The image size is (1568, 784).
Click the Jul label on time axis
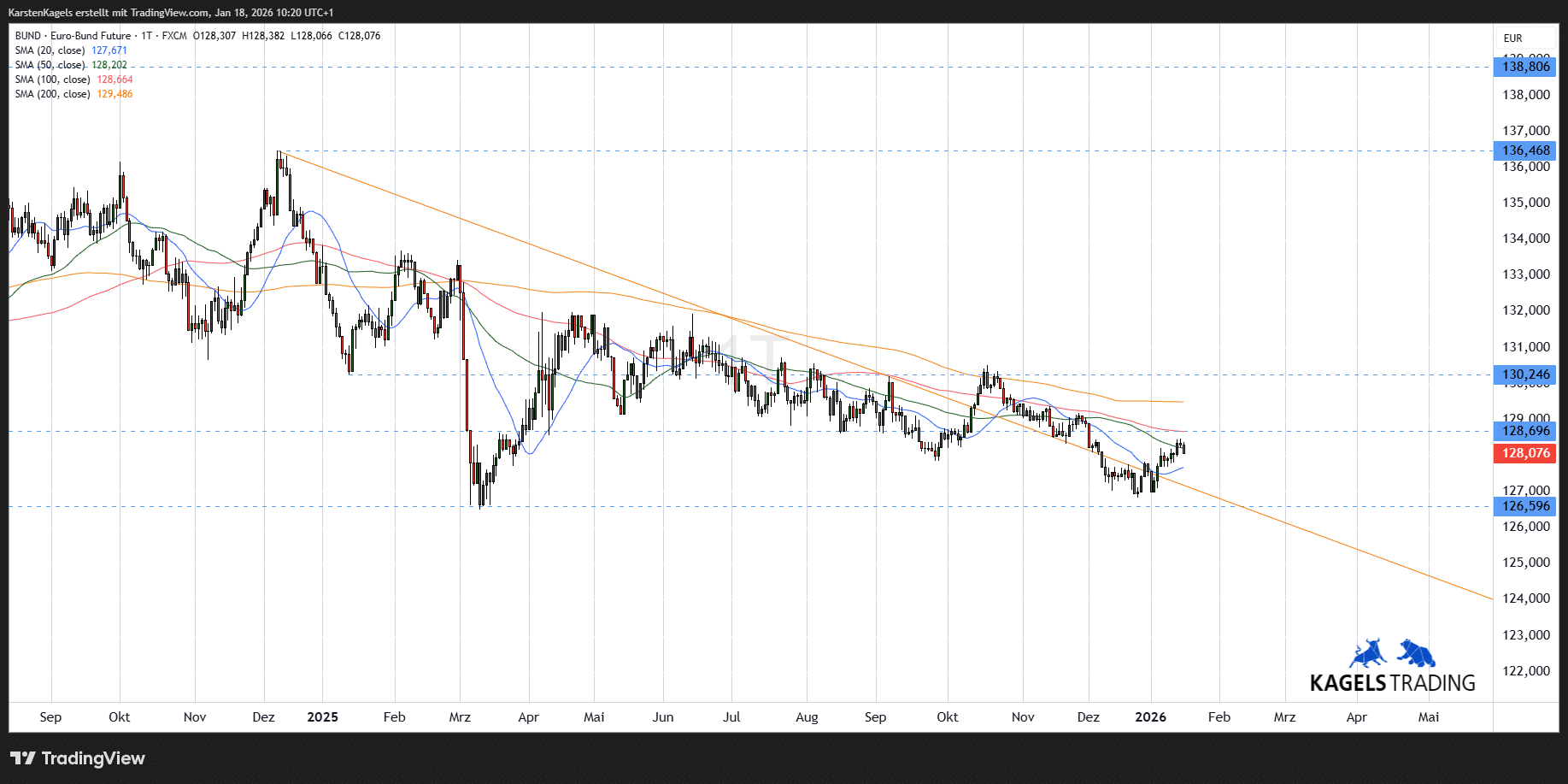(731, 717)
